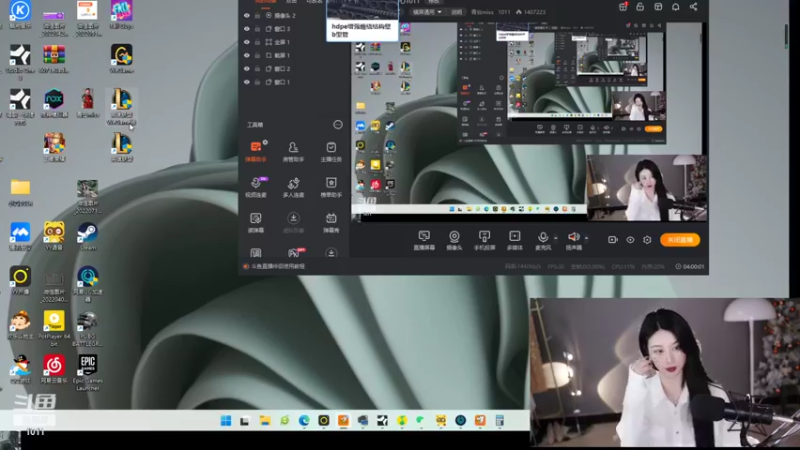
Task: Open the 弹幕助手 danmaku assistant tool
Action: 256,152
